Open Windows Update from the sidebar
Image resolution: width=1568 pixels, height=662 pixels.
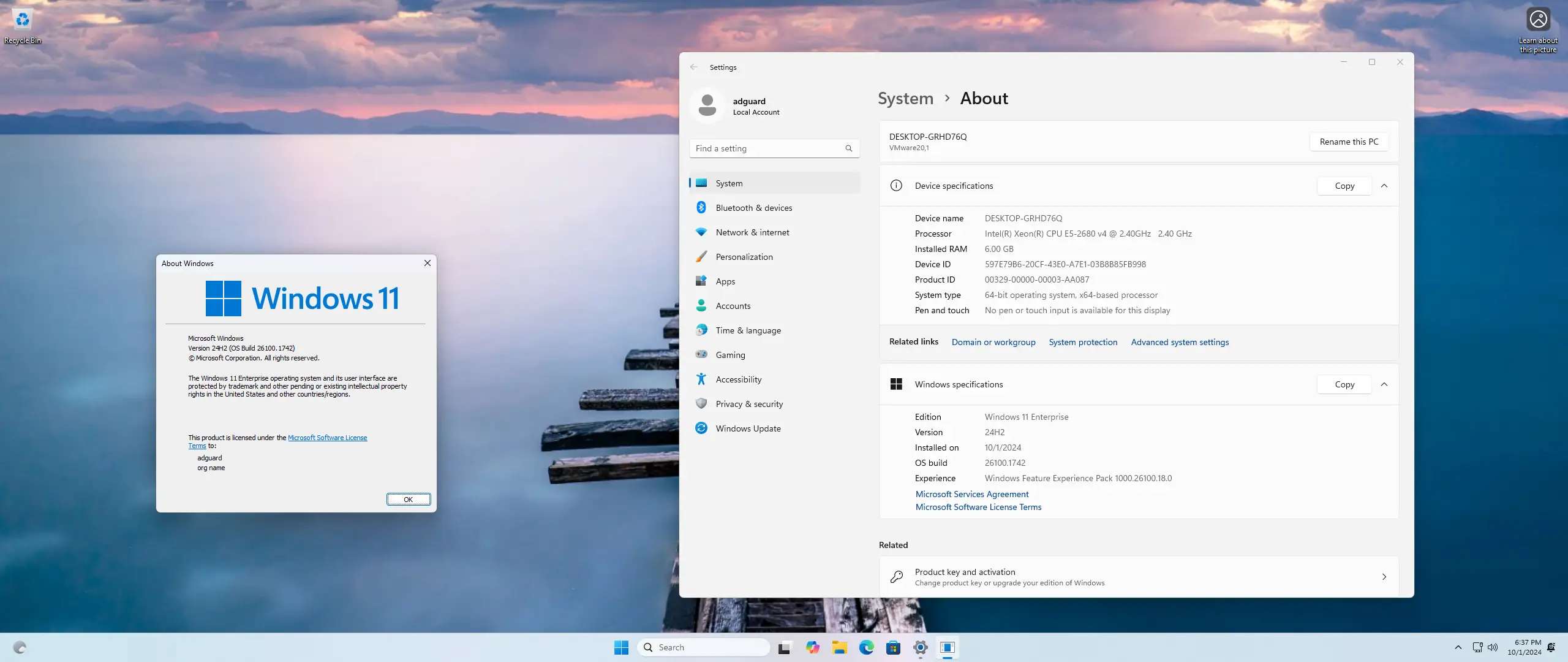click(x=748, y=428)
